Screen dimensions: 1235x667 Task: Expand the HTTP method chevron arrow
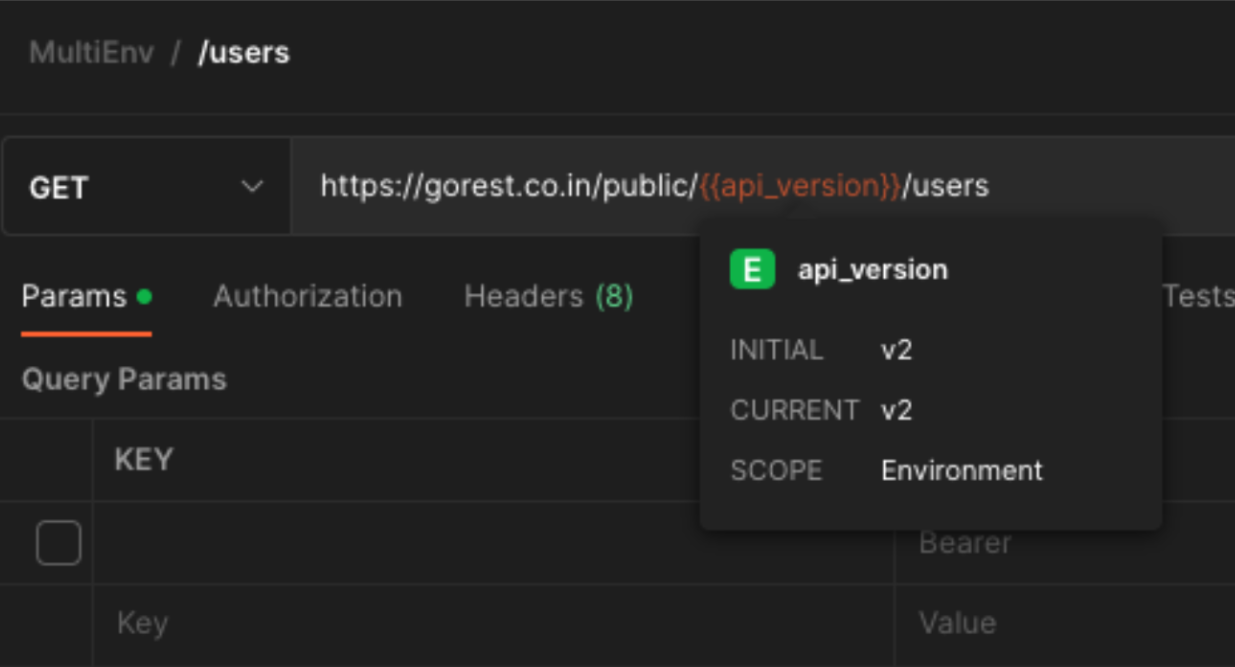(252, 187)
